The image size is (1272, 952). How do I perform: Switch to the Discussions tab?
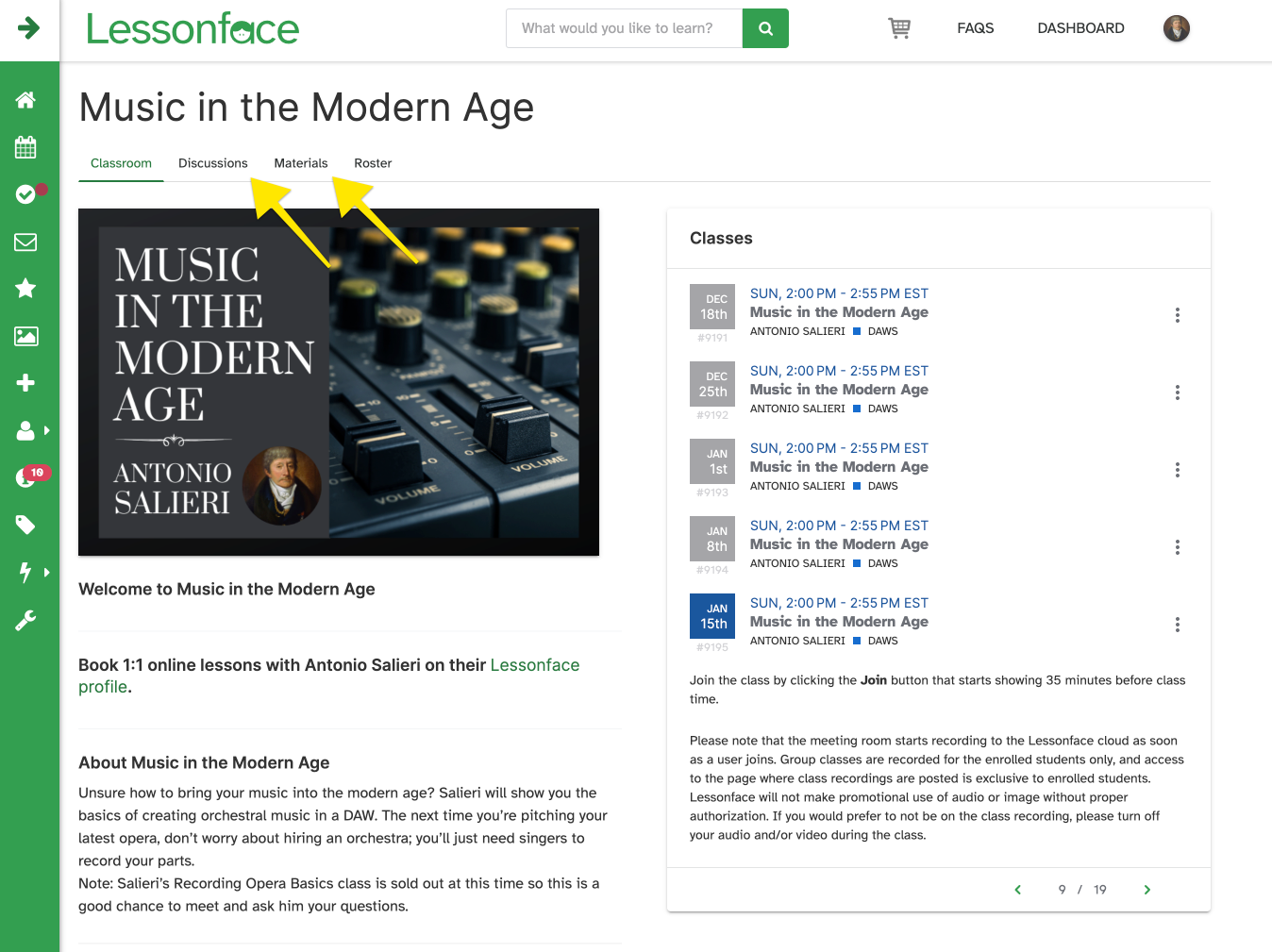213,163
